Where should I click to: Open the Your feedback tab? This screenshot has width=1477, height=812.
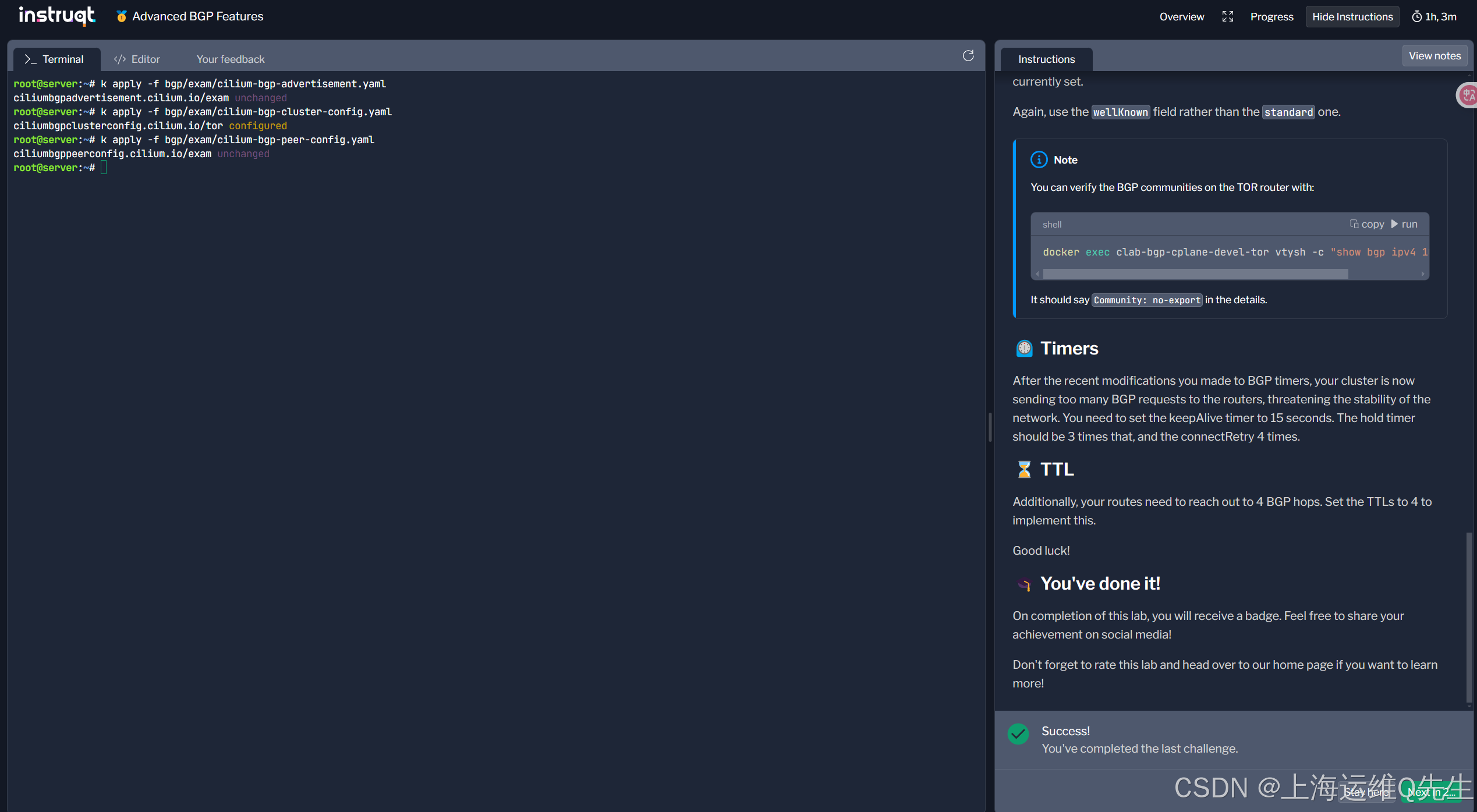tap(230, 59)
